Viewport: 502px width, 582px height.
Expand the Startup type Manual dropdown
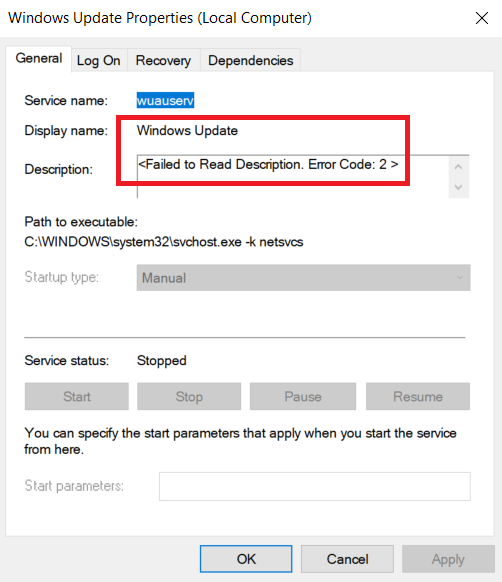(303, 278)
